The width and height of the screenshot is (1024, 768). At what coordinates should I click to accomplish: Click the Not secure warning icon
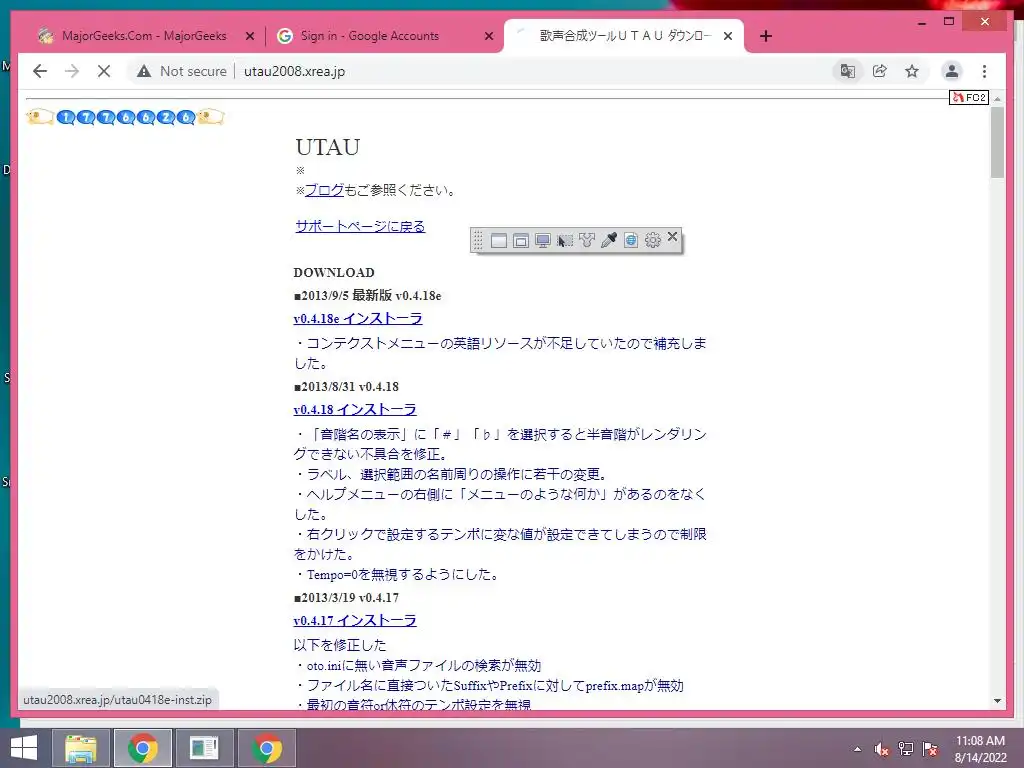[x=144, y=71]
